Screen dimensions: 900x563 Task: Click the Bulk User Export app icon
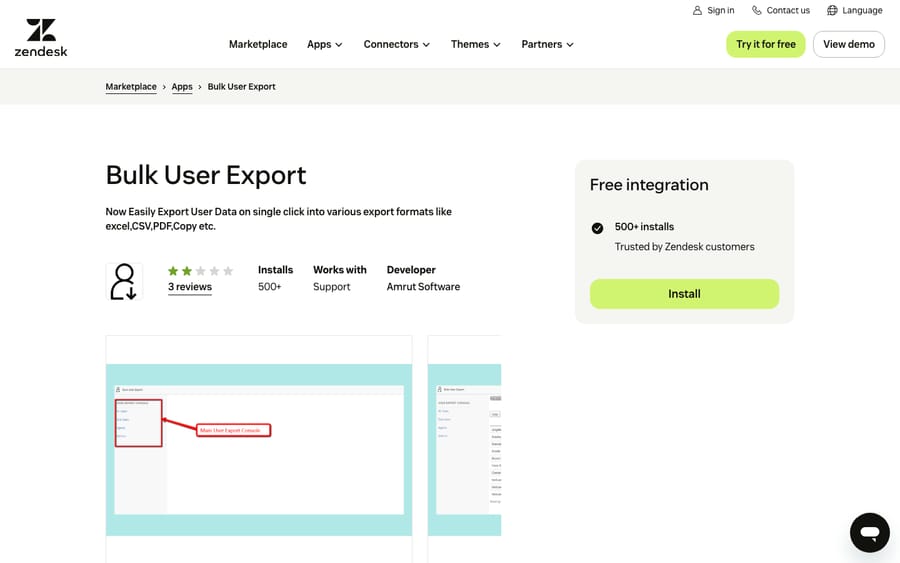pos(124,281)
